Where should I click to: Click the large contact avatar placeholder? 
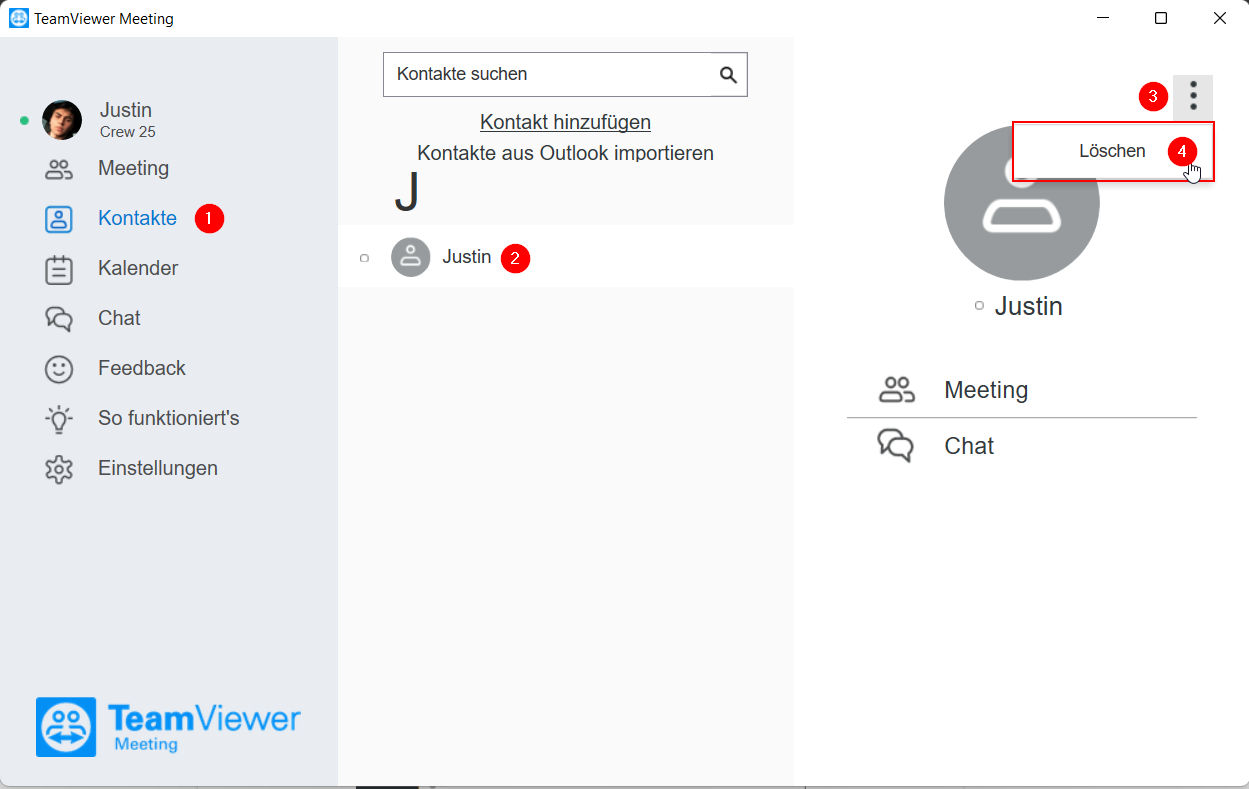[1021, 203]
